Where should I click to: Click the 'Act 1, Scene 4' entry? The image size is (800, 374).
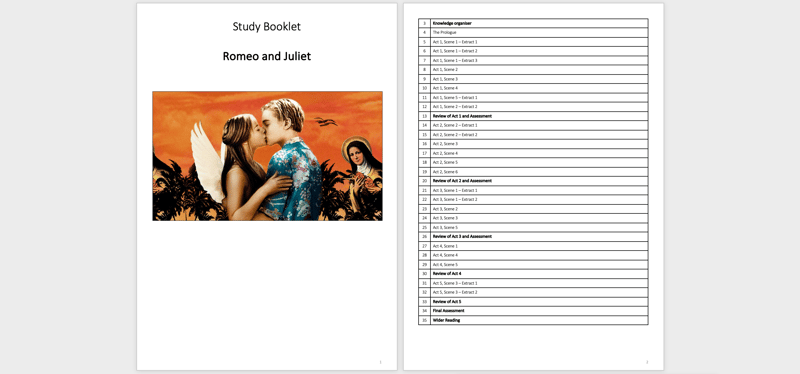[x=533, y=88]
